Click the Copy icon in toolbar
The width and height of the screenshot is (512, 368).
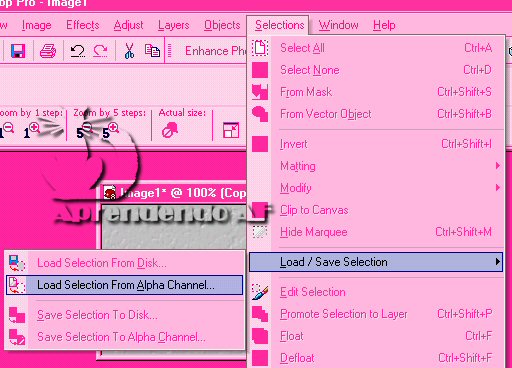152,51
